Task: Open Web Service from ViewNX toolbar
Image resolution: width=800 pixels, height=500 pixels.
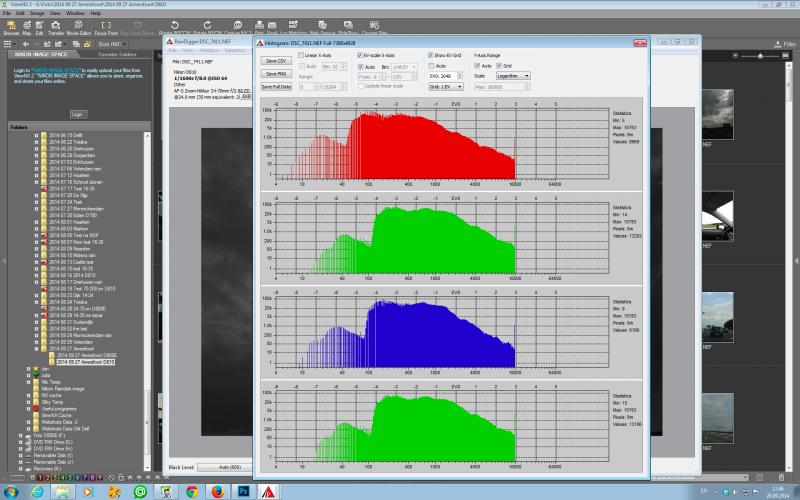Action: click(x=322, y=26)
